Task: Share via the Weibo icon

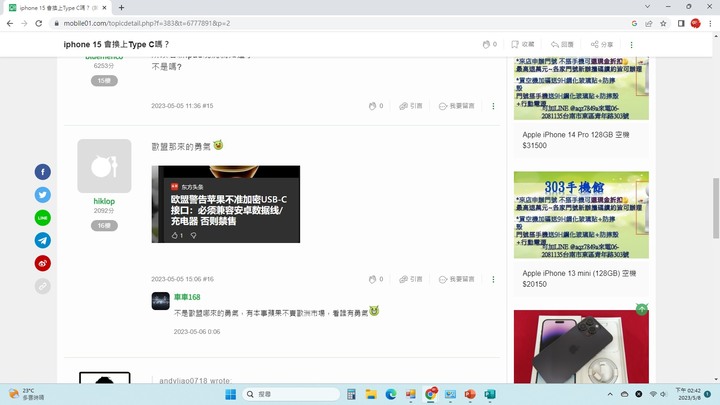Action: (x=43, y=263)
